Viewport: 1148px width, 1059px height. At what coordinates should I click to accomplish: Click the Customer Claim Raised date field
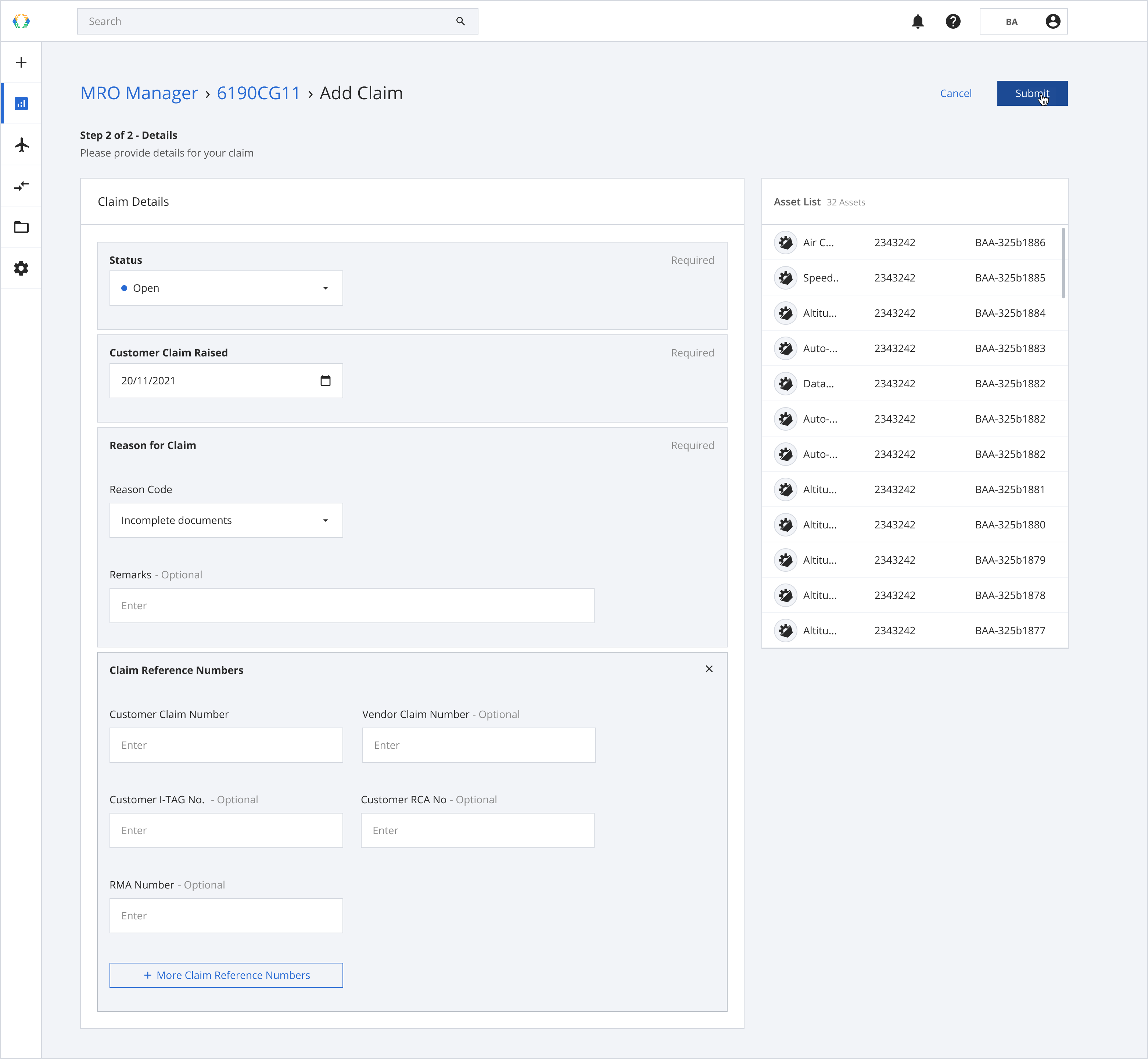point(226,381)
